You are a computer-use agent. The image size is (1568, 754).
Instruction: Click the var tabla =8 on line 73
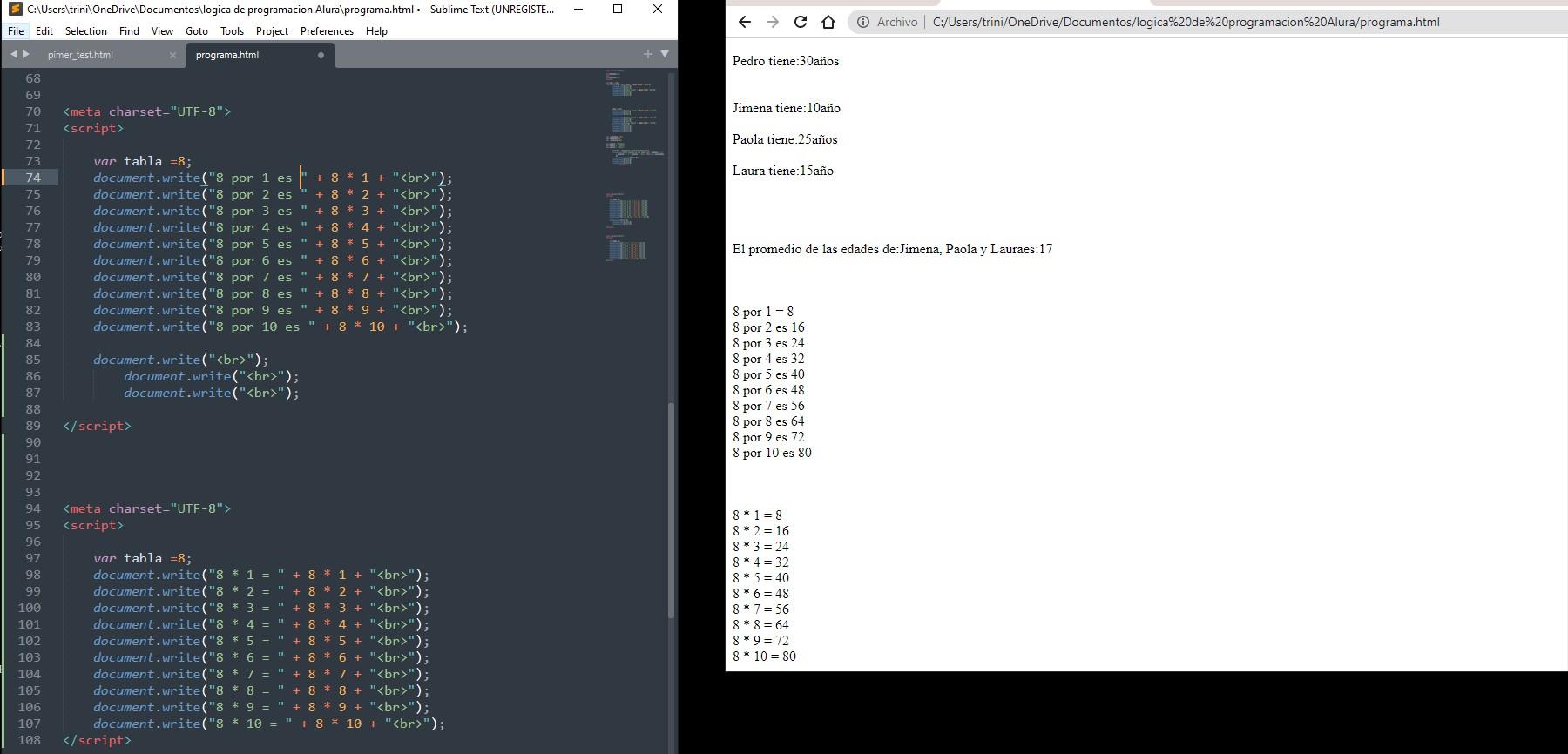142,161
